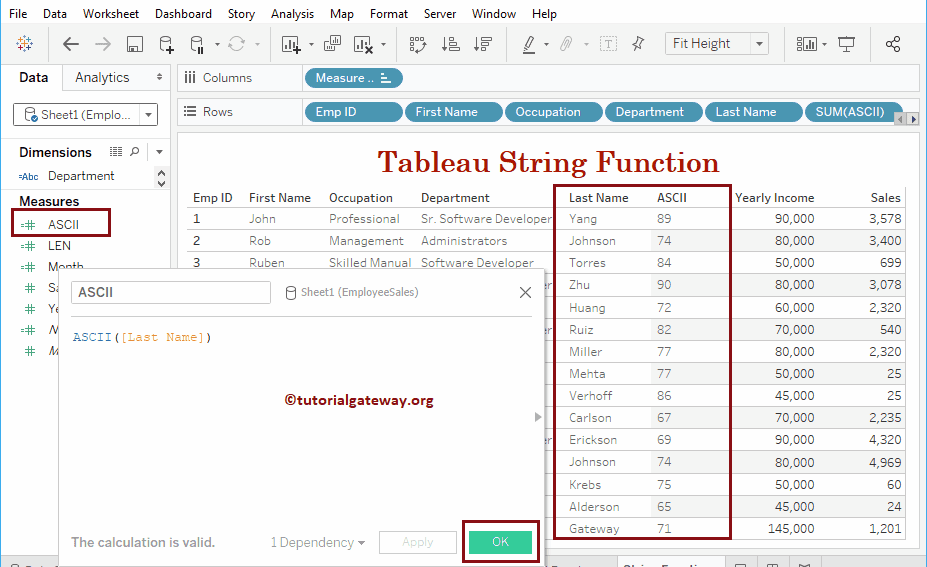Open the Dashboard menu
The height and width of the screenshot is (567, 927).
click(x=183, y=14)
